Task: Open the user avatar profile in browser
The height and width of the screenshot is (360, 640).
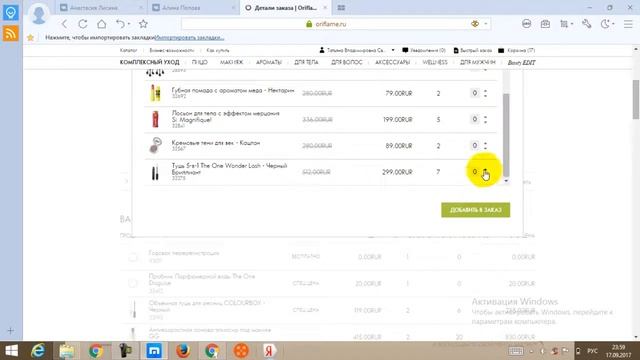Action: (39, 15)
